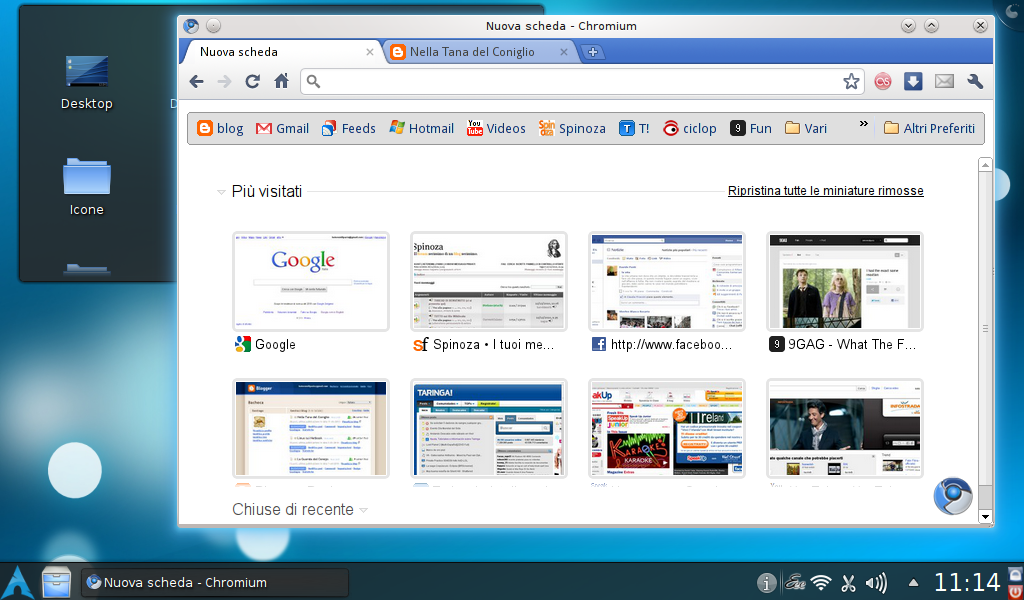Click the Google title link
The width and height of the screenshot is (1024, 600).
tap(275, 345)
